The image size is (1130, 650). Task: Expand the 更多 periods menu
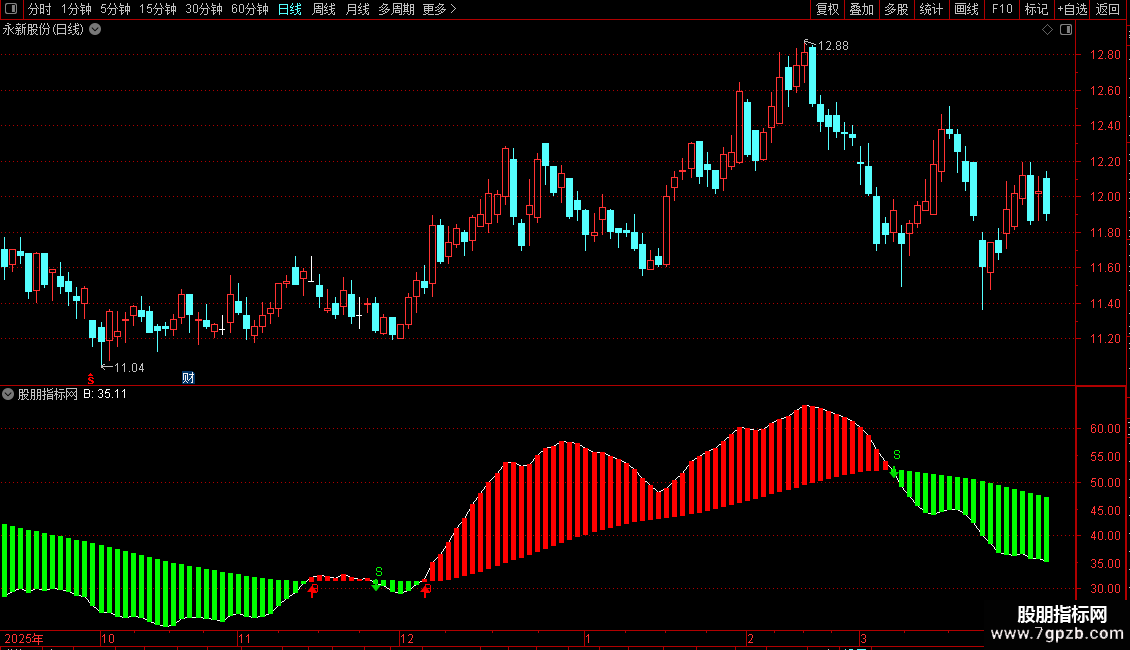(x=440, y=9)
